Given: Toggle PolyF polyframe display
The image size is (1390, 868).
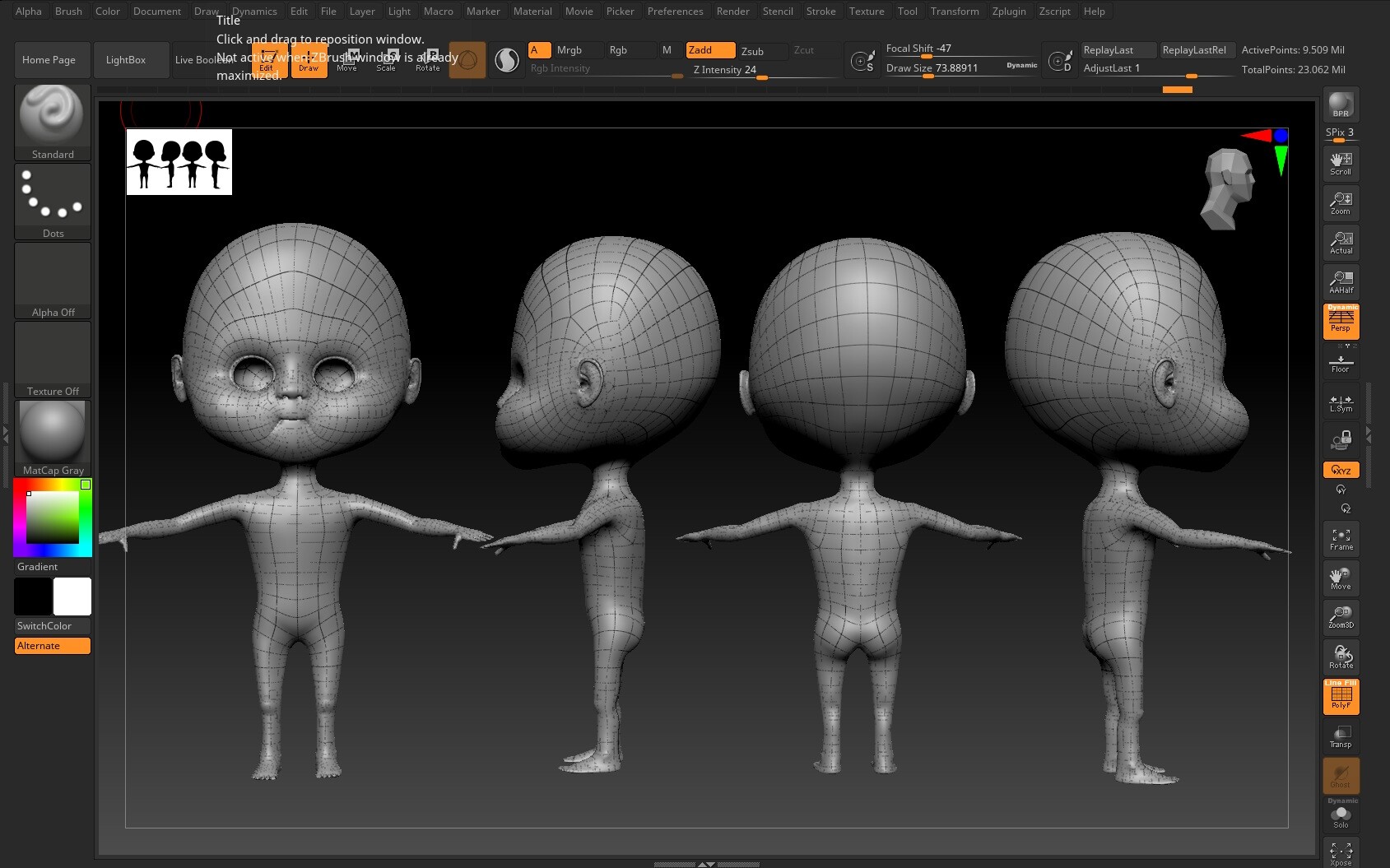Looking at the screenshot, I should 1341,697.
